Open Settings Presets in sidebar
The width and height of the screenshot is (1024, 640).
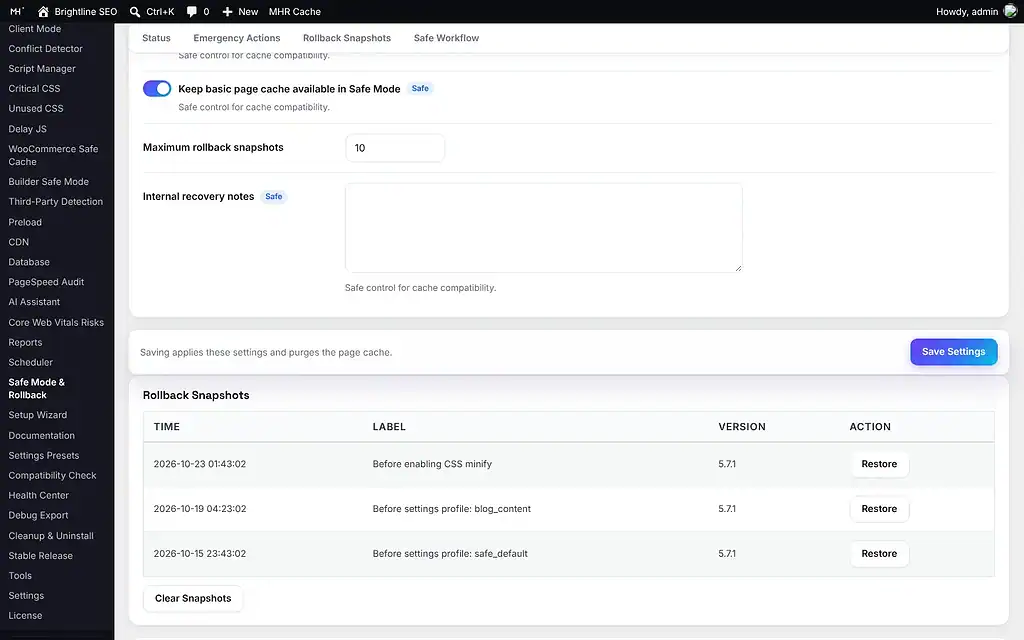(x=44, y=455)
